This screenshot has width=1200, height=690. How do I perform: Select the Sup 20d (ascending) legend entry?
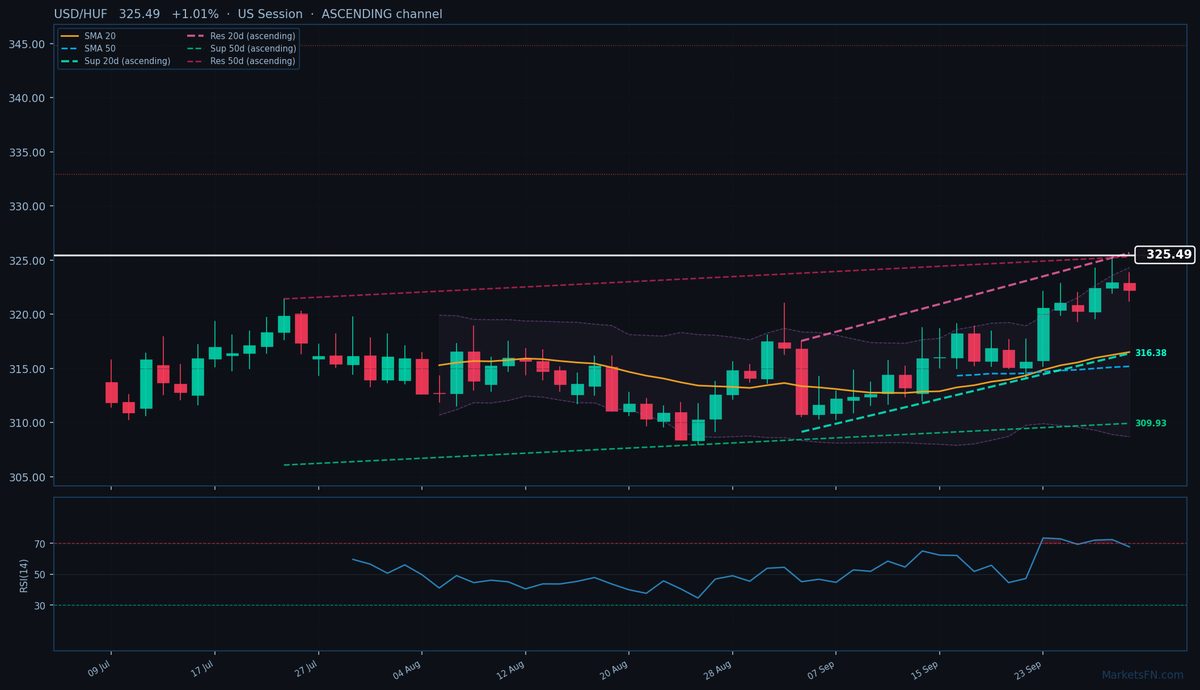(115, 61)
